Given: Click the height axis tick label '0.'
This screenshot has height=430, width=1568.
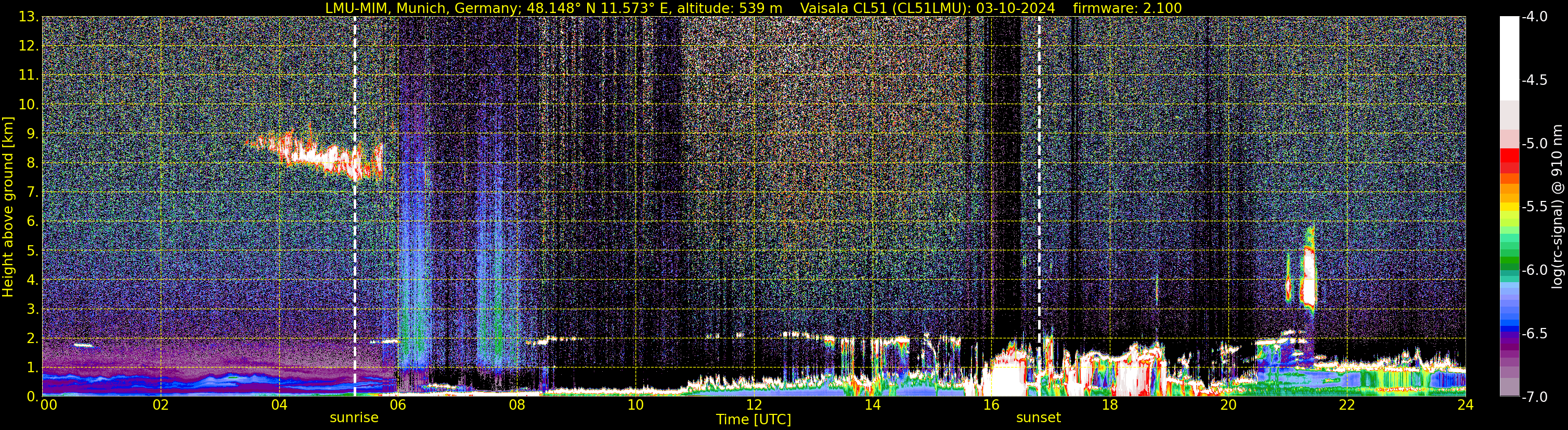Looking at the screenshot, I should point(32,397).
